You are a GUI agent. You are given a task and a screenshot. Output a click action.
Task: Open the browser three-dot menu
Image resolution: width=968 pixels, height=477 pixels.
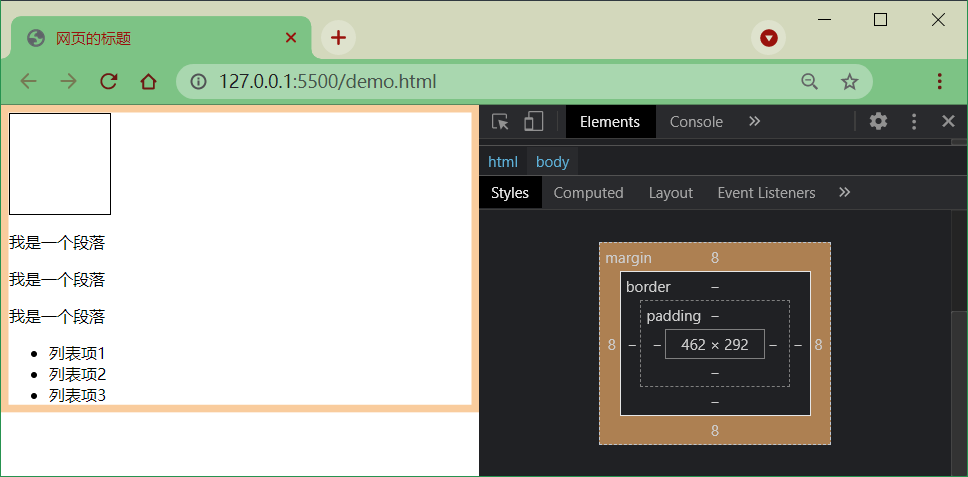(x=940, y=81)
